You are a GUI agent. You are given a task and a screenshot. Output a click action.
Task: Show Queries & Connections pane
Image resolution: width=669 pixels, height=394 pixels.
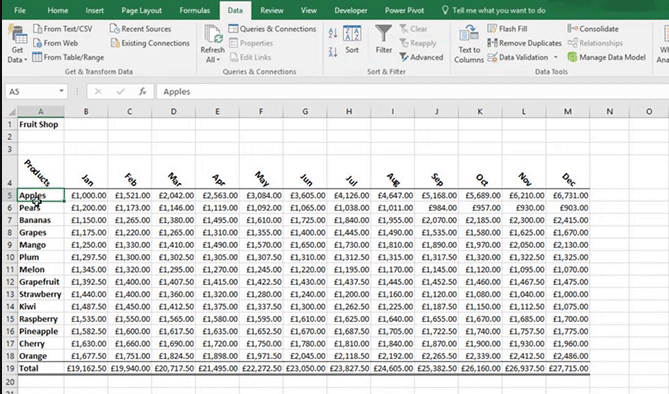click(x=272, y=29)
